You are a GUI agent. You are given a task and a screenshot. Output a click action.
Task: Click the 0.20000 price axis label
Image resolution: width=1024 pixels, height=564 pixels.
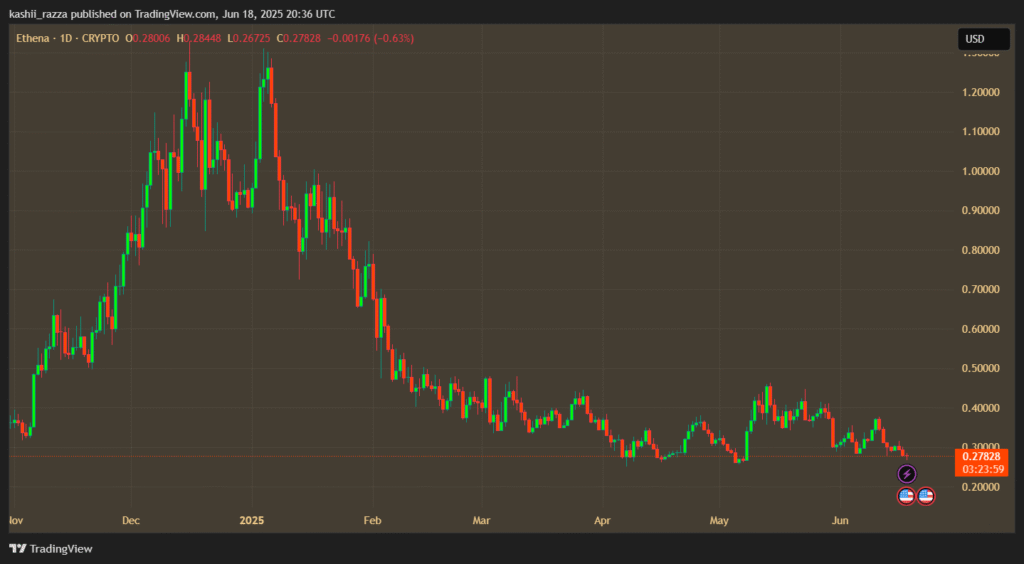(982, 487)
